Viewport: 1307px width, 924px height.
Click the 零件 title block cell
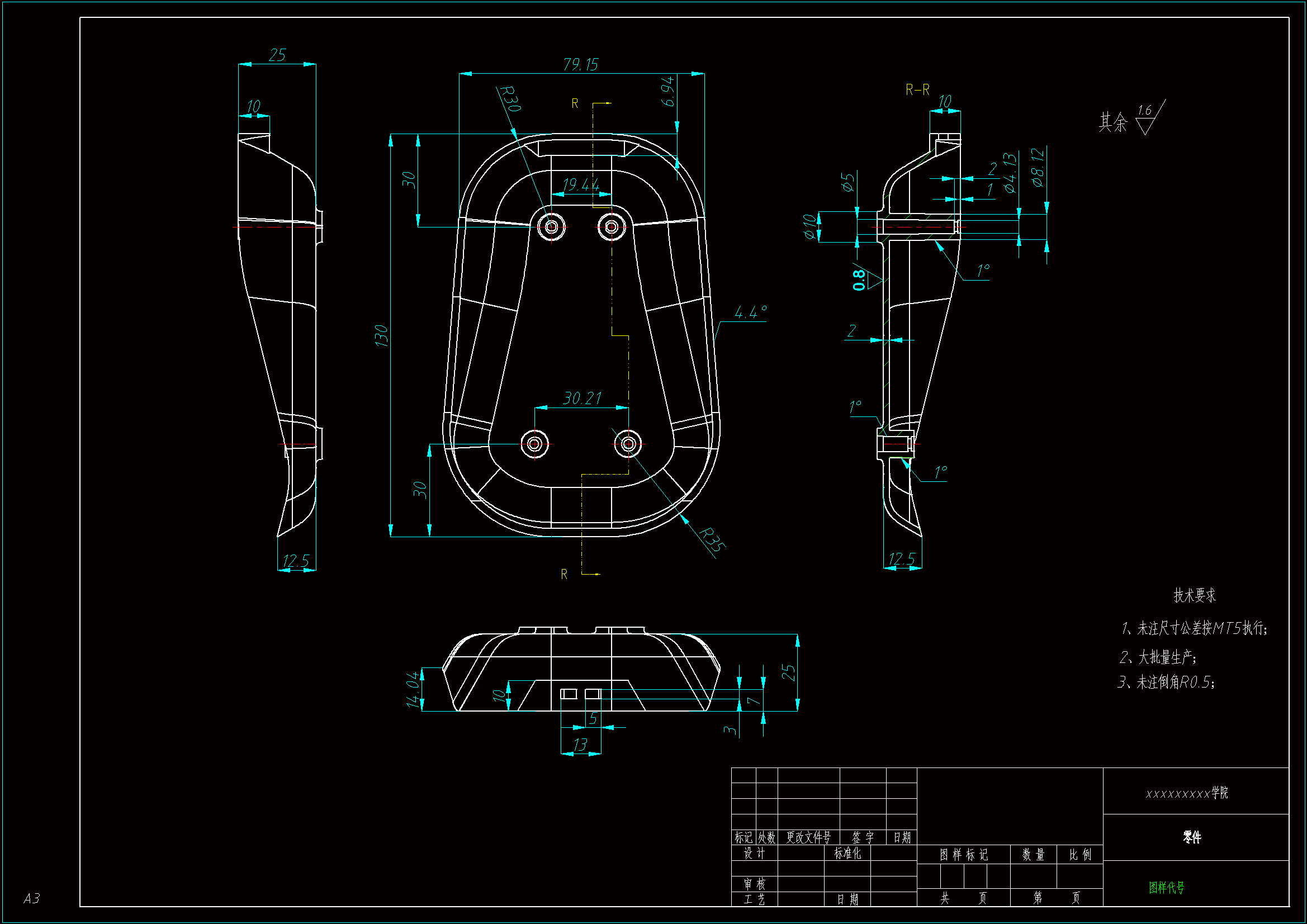(1192, 837)
